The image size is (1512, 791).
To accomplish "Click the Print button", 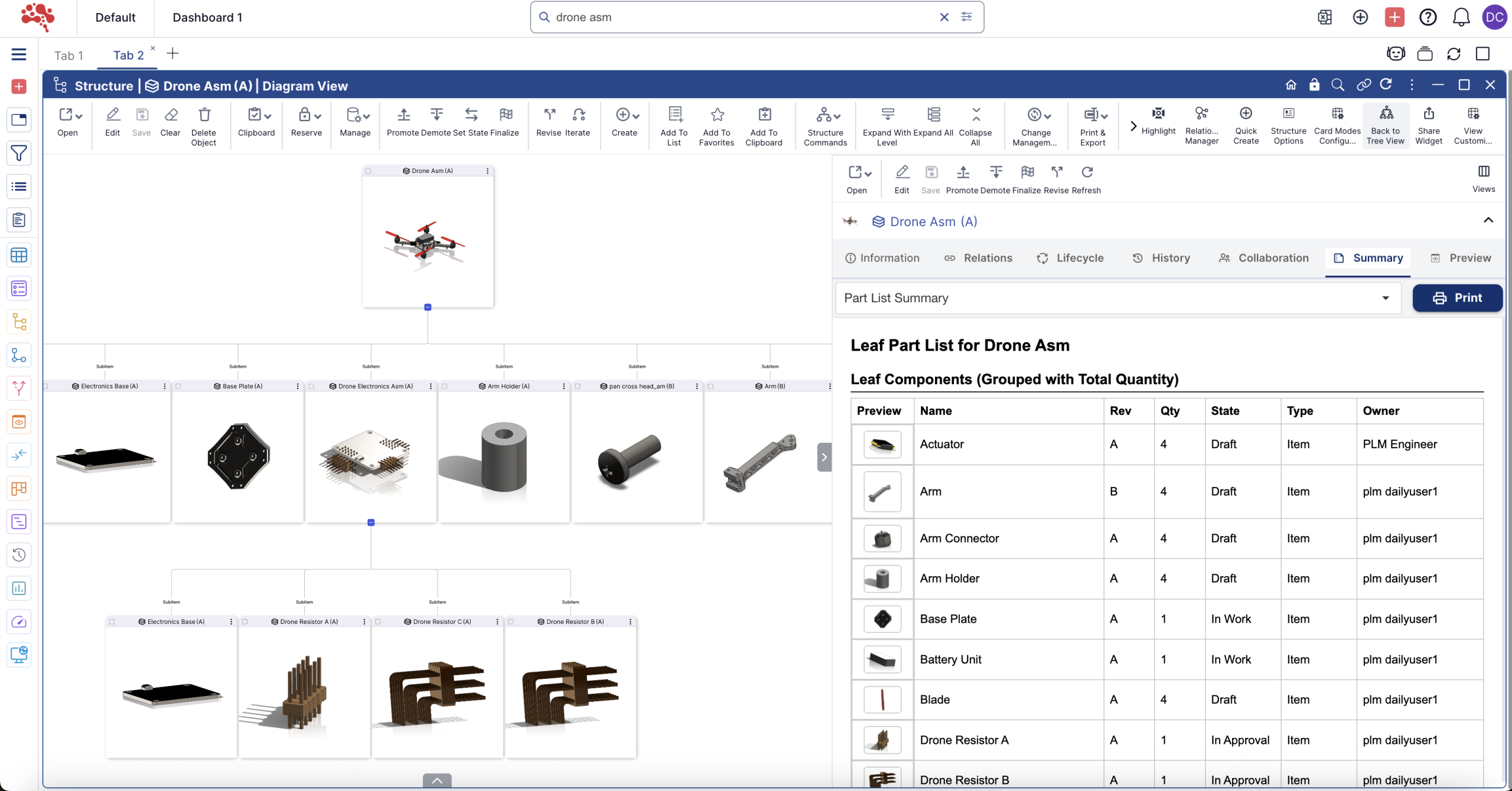I will [x=1457, y=298].
